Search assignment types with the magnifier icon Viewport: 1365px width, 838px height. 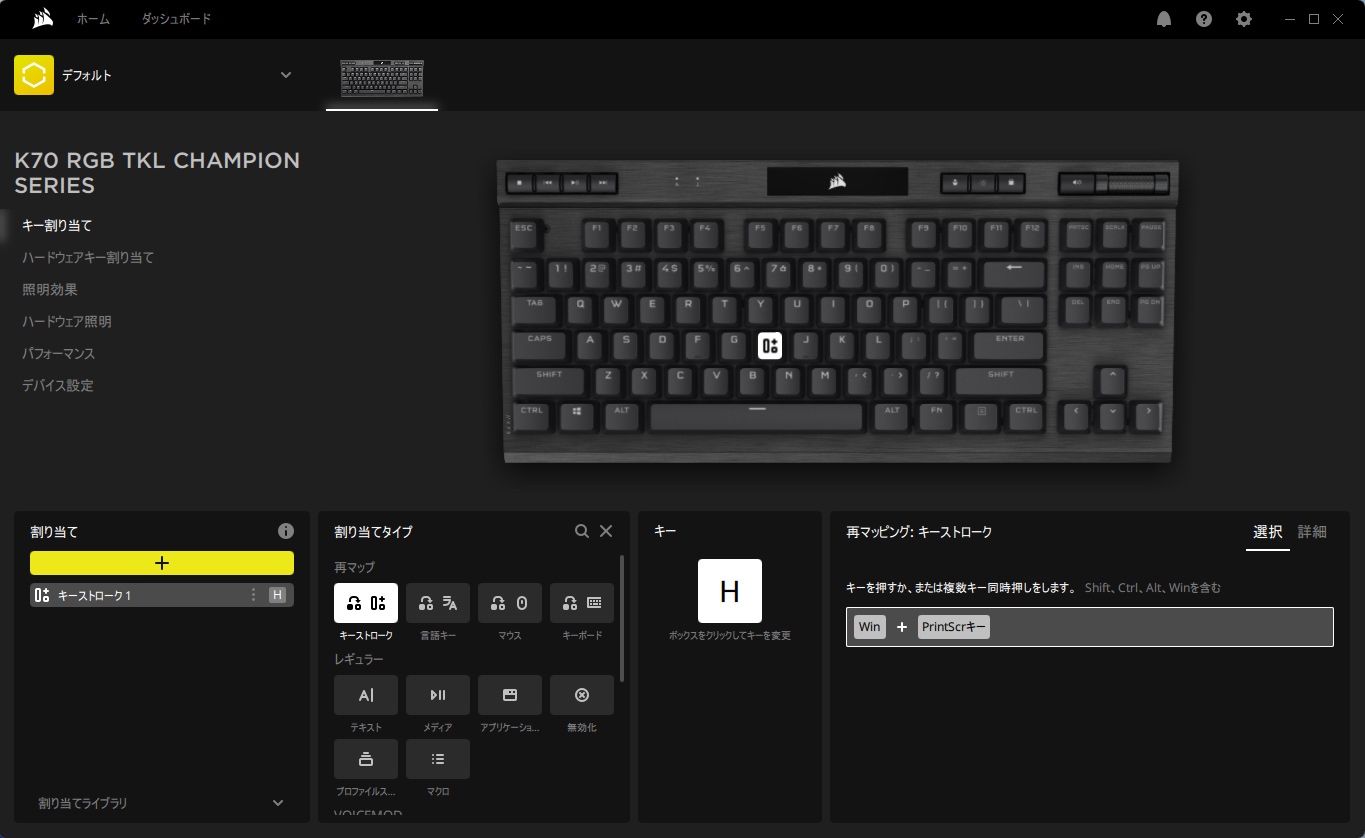pyautogui.click(x=582, y=531)
